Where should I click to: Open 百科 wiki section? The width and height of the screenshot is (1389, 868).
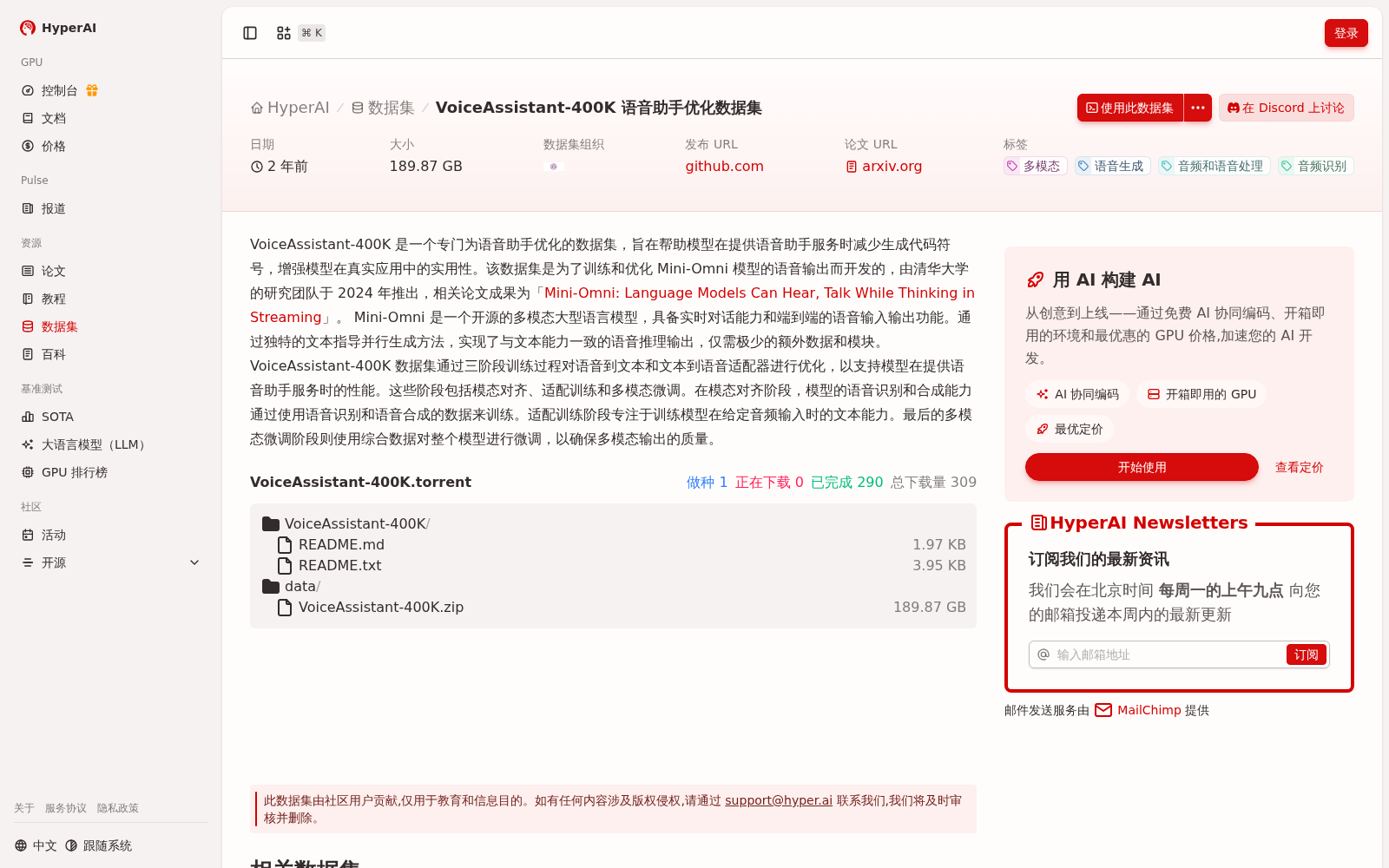[x=54, y=354]
